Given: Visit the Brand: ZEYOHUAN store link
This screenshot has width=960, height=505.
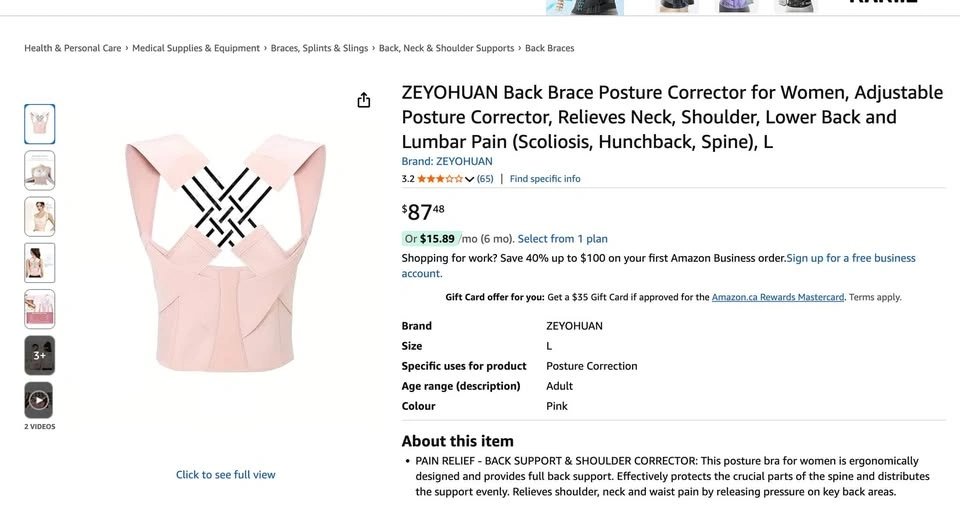Looking at the screenshot, I should coord(447,161).
